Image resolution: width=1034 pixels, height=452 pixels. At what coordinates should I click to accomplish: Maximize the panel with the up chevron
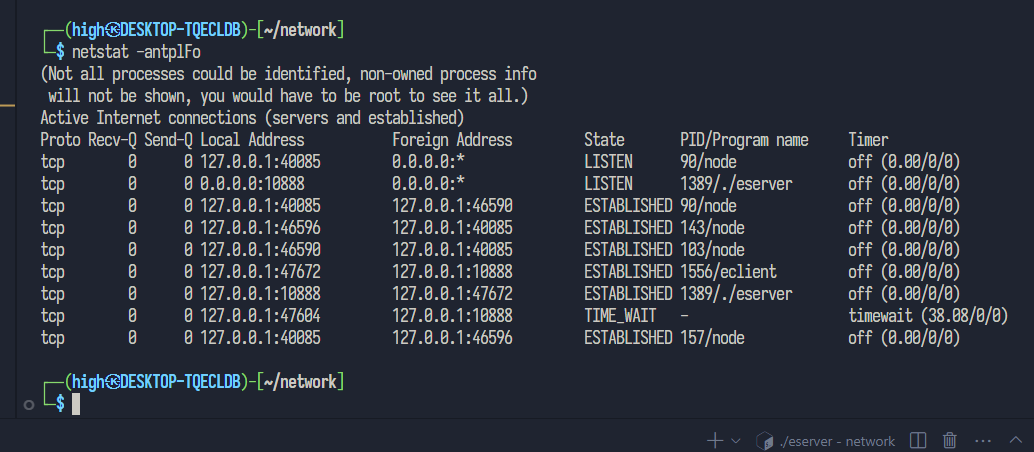pyautogui.click(x=1014, y=440)
